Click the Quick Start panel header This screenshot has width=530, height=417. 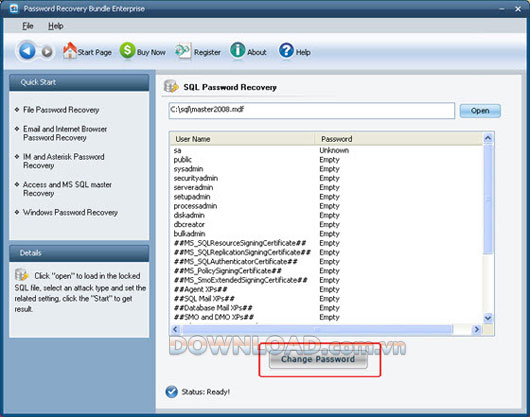tap(79, 82)
